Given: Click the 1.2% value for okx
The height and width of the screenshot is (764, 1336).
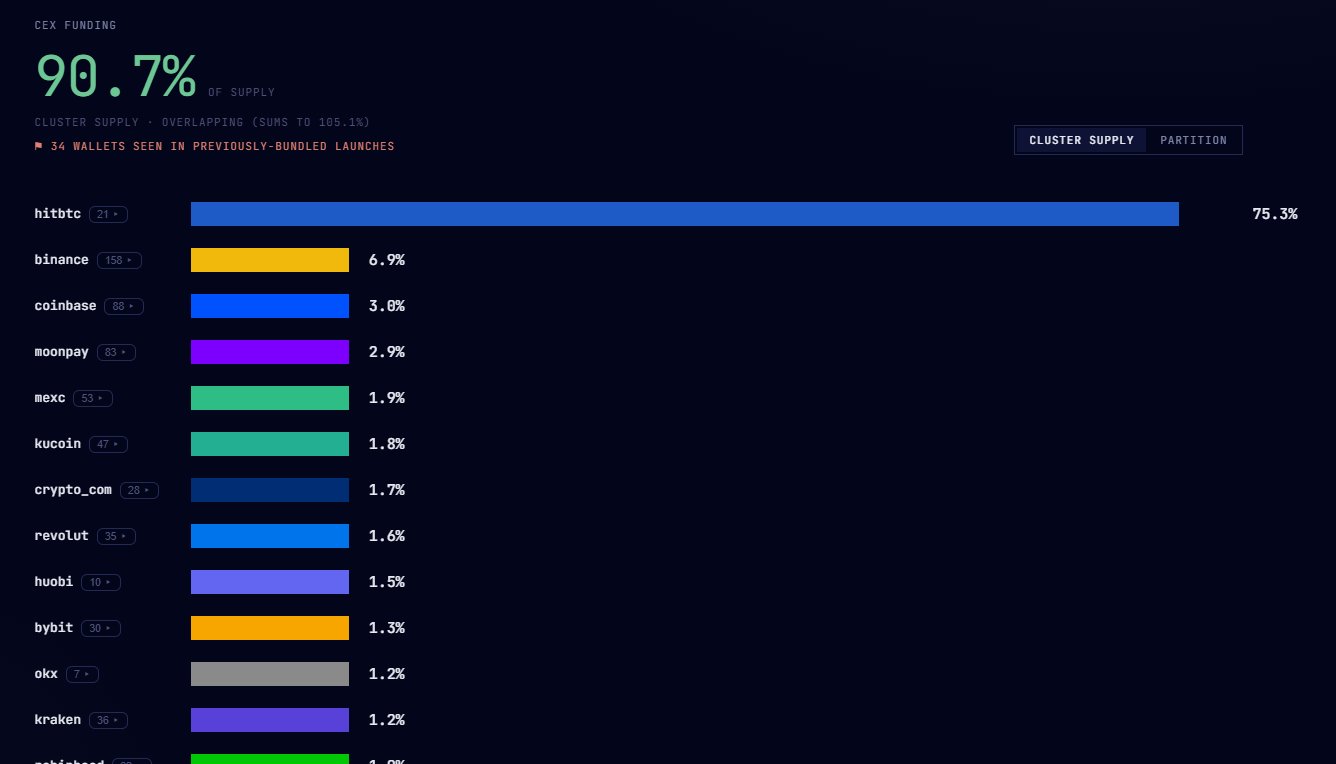Looking at the screenshot, I should [387, 674].
